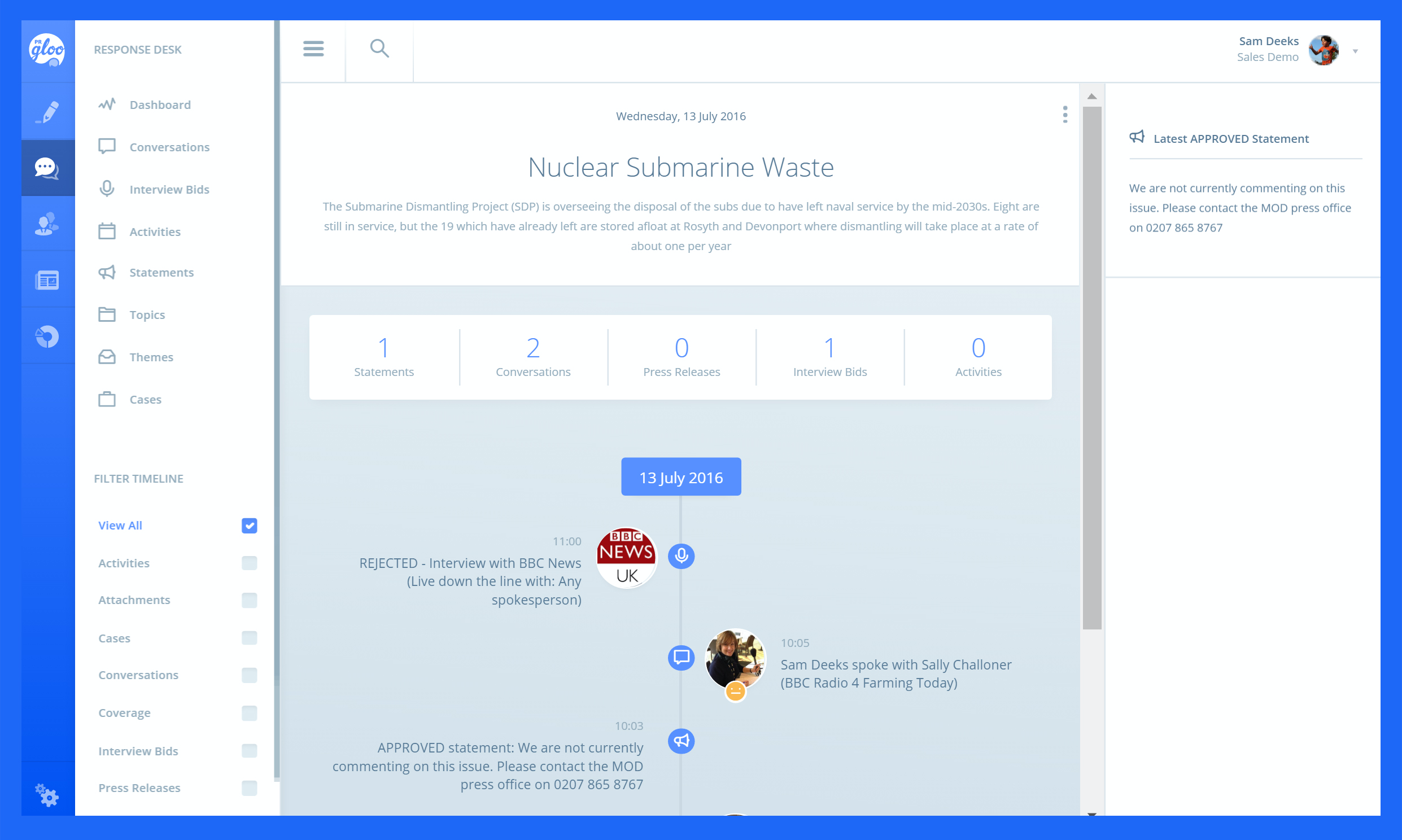Click the main content scrollbar thumb
The height and width of the screenshot is (840, 1402).
point(1092,368)
